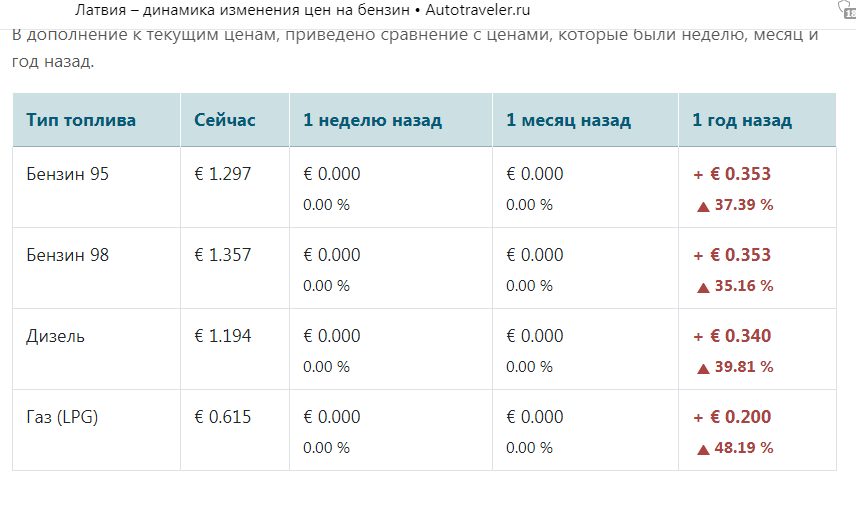Select the 'Сейчас' column header

tap(224, 120)
